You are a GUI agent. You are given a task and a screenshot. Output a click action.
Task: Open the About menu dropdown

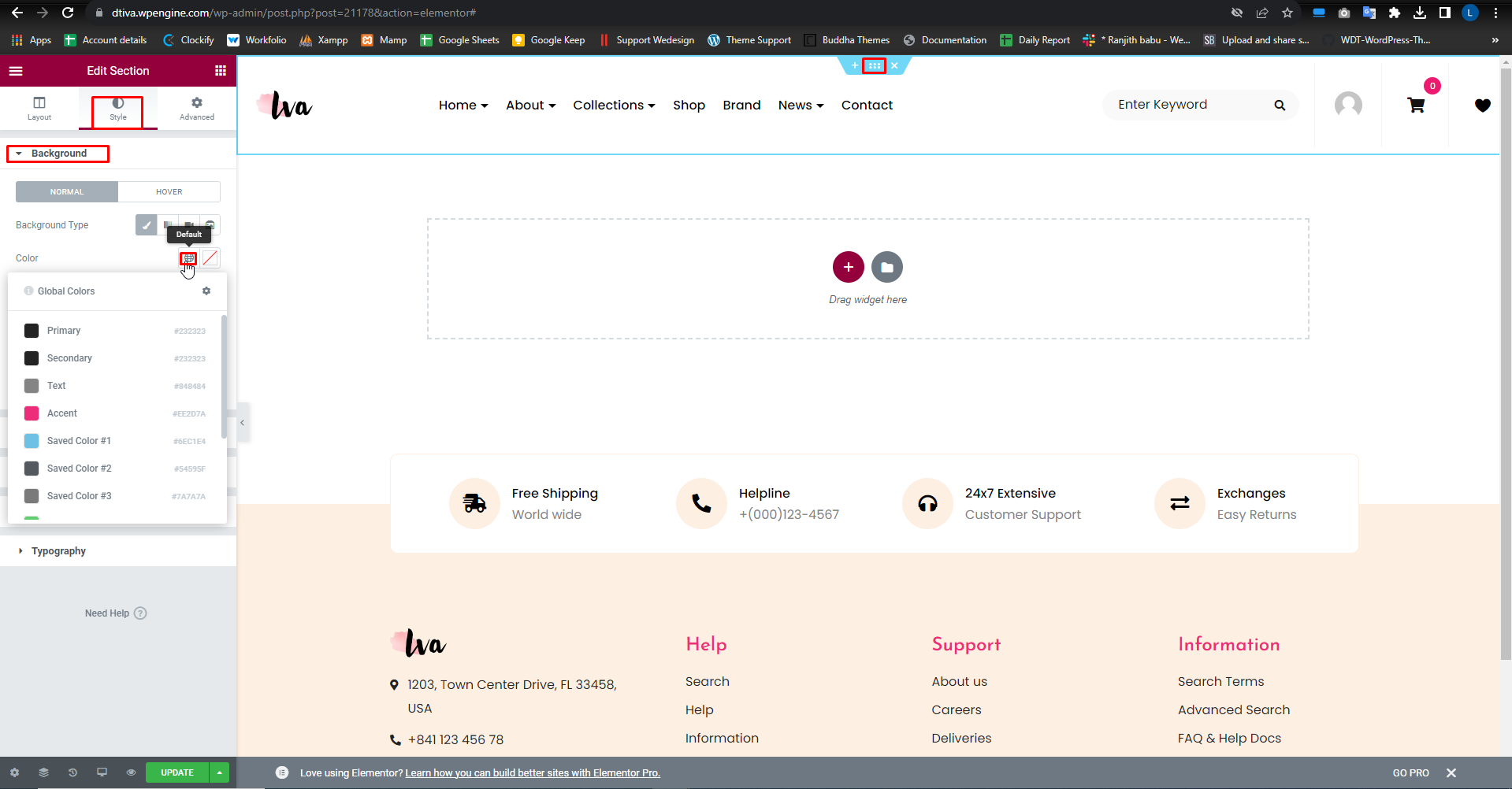coord(531,106)
